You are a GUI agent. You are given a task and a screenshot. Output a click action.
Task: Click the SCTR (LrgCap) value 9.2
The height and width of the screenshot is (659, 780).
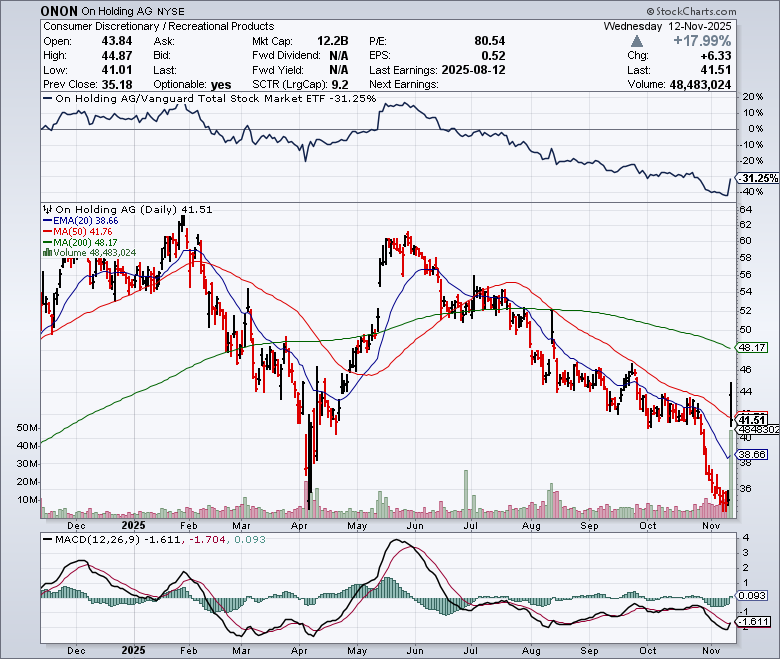tap(340, 85)
